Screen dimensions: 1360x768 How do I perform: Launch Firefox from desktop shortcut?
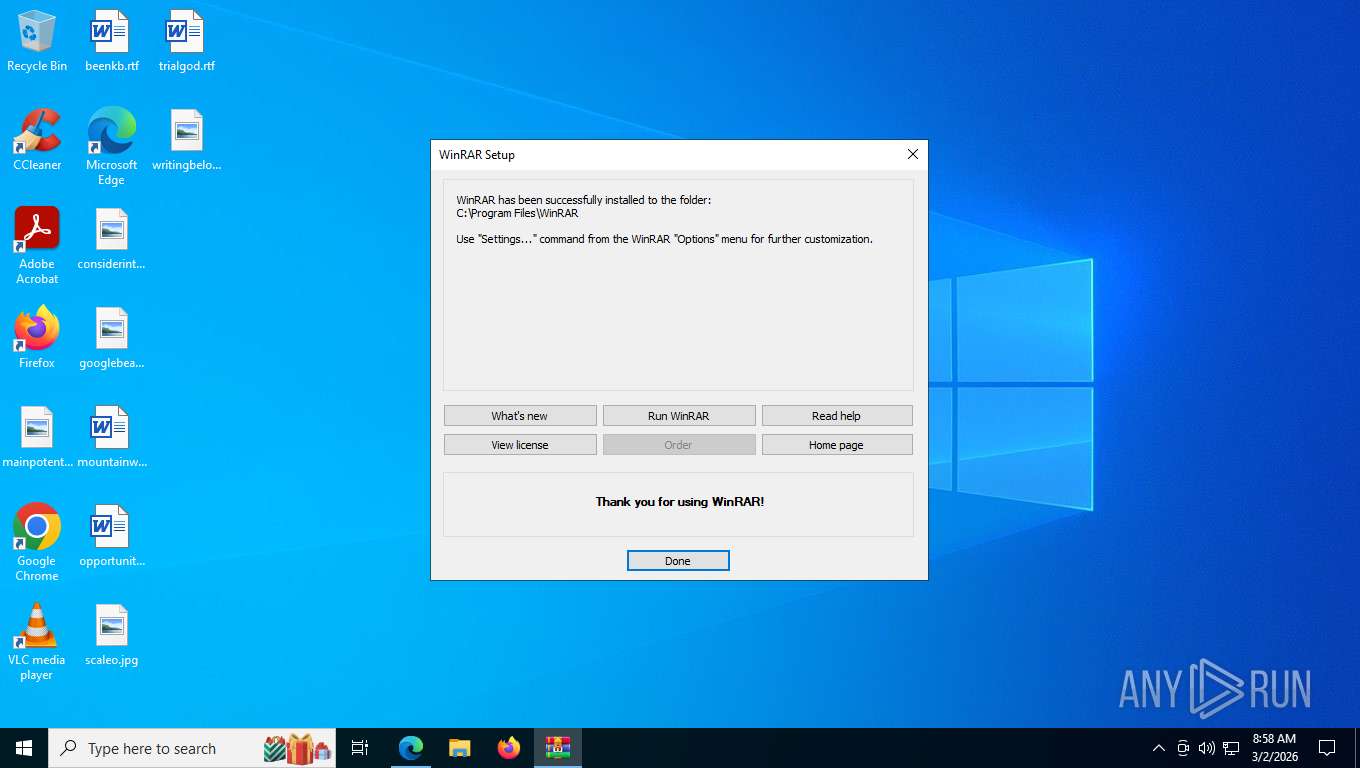[37, 338]
